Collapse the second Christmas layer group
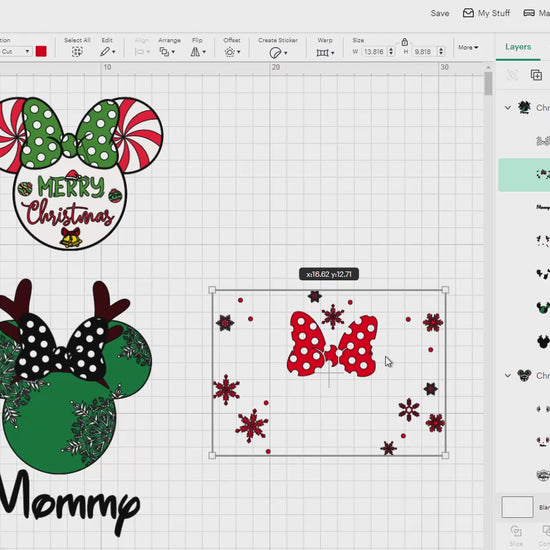Viewport: 550px width, 550px height. click(x=508, y=375)
